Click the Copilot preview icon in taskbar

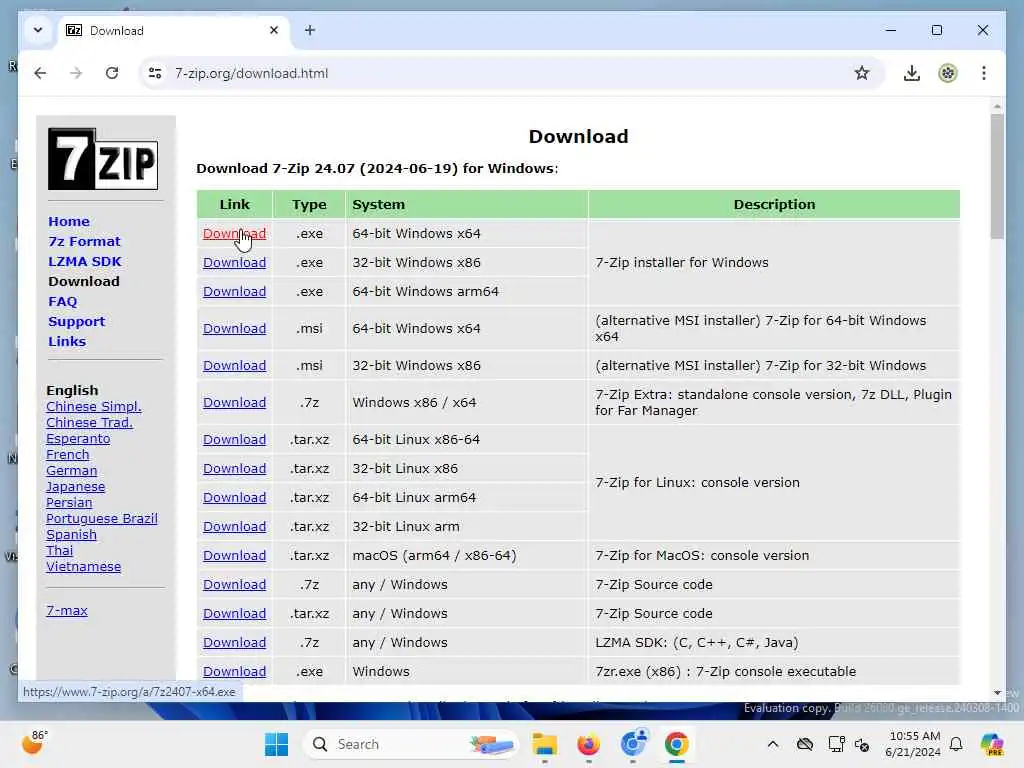click(992, 744)
